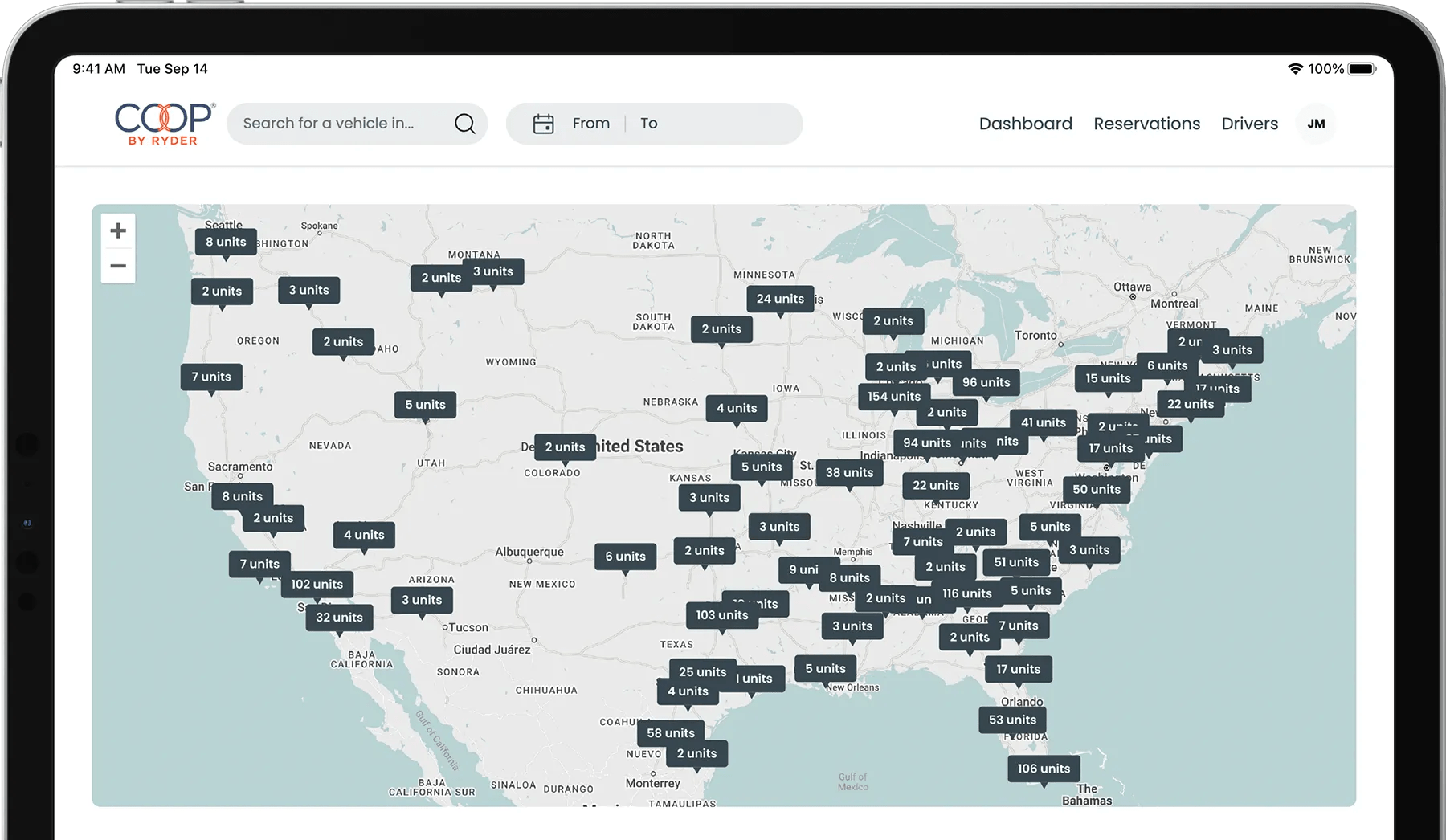Viewport: 1446px width, 840px height.
Task: Open the 154 units map marker
Action: (x=894, y=397)
